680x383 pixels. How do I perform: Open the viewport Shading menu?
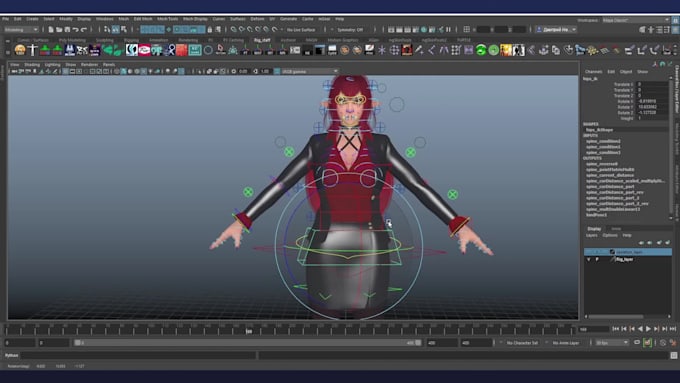[x=32, y=65]
